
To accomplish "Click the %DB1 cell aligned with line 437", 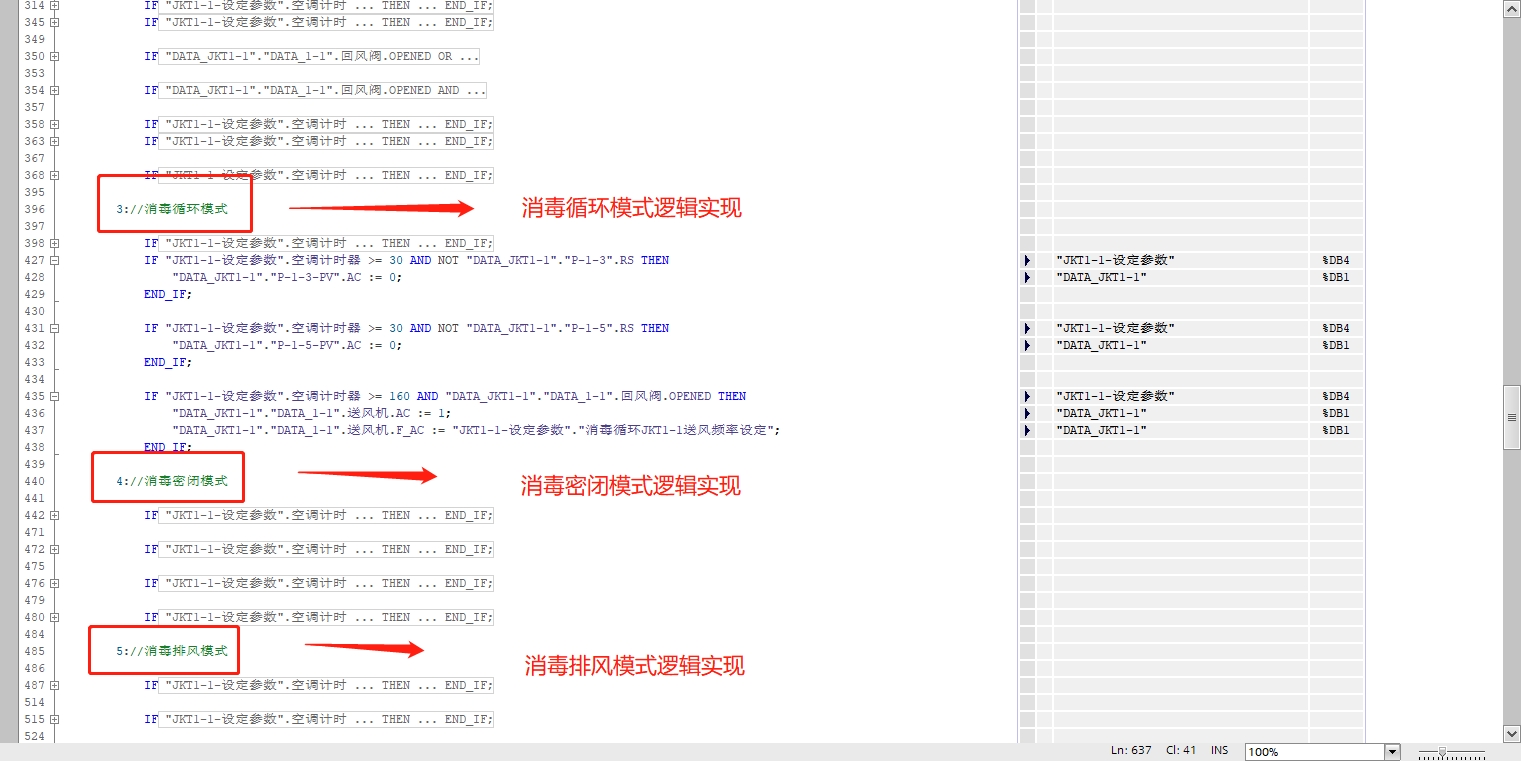I will click(1335, 430).
